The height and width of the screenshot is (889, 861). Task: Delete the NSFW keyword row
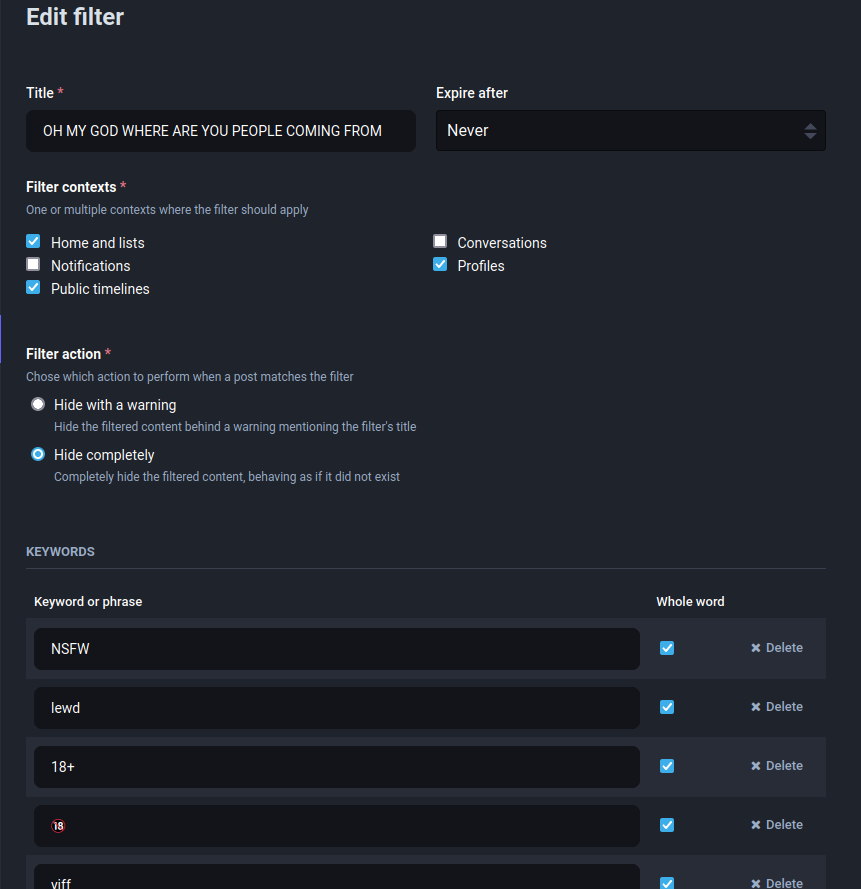pyautogui.click(x=777, y=648)
